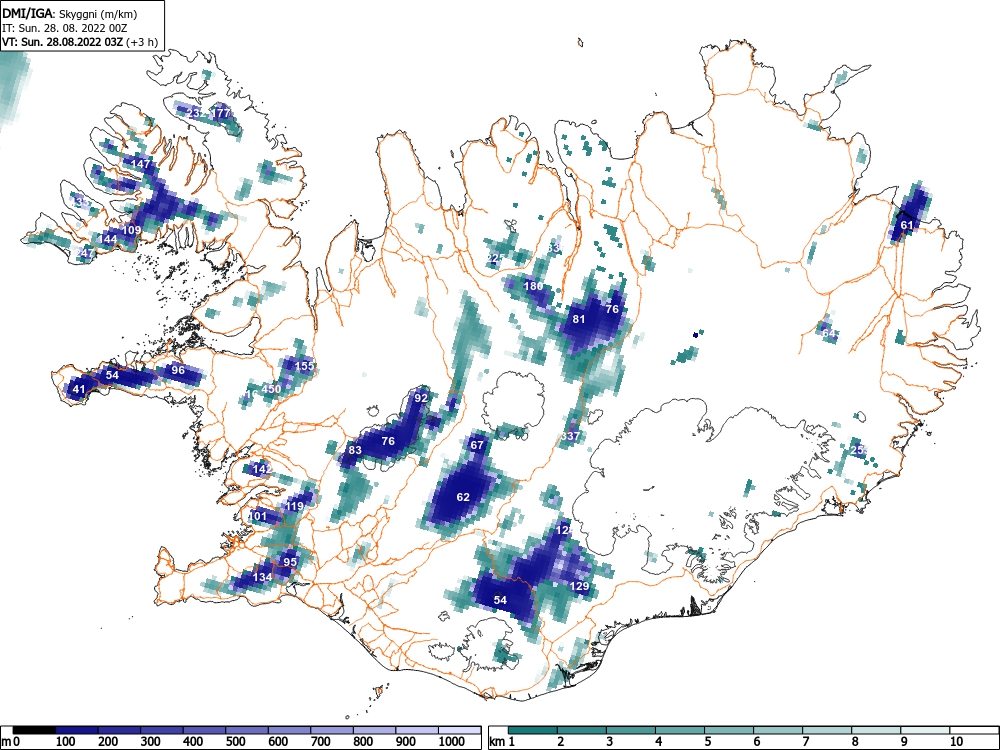Screen dimensions: 1000x750
Task: Click the visibility value '450' on the map
Action: click(x=271, y=388)
